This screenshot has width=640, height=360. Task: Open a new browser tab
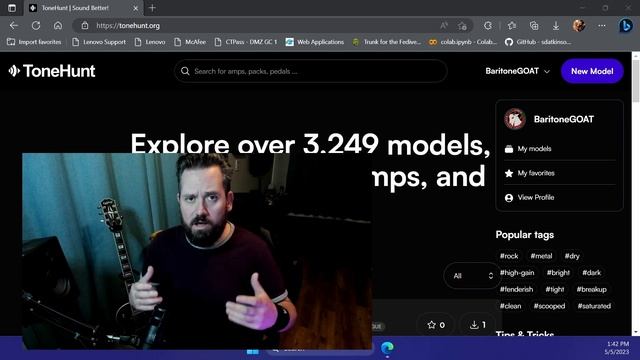pos(152,8)
